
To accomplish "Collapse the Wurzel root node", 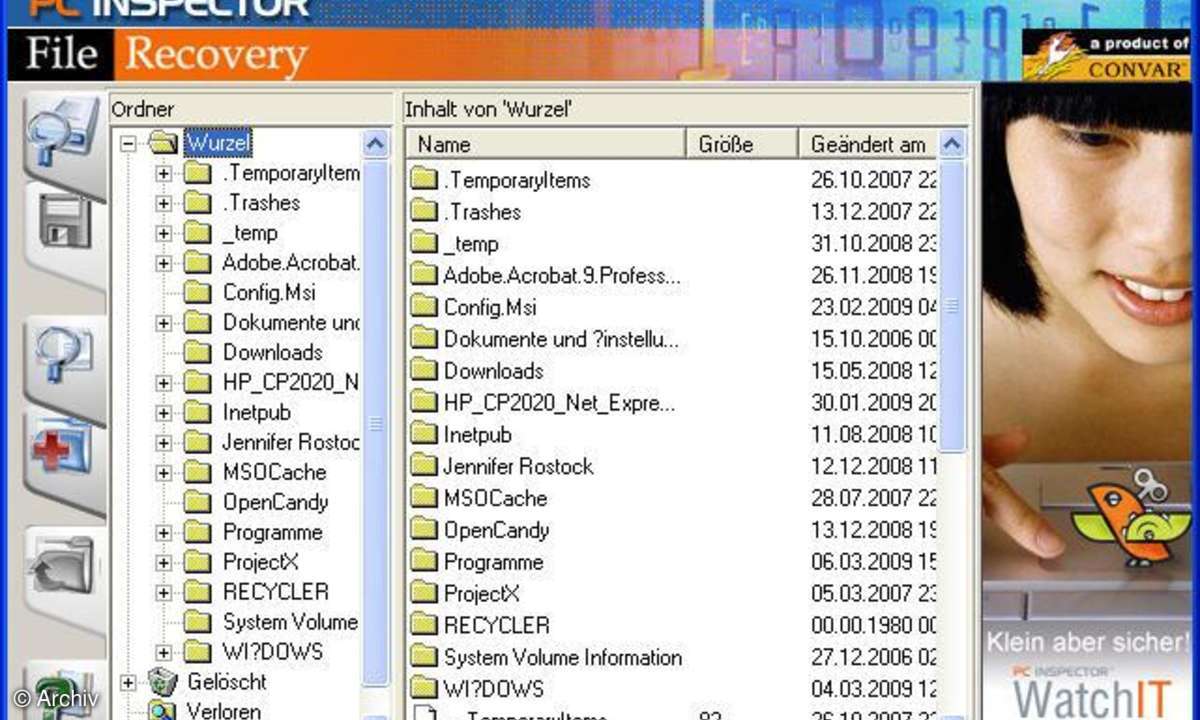I will click(128, 143).
